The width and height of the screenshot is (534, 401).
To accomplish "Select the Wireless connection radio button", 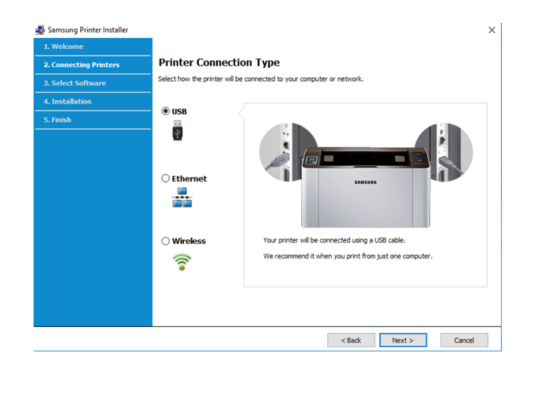I will coord(165,241).
